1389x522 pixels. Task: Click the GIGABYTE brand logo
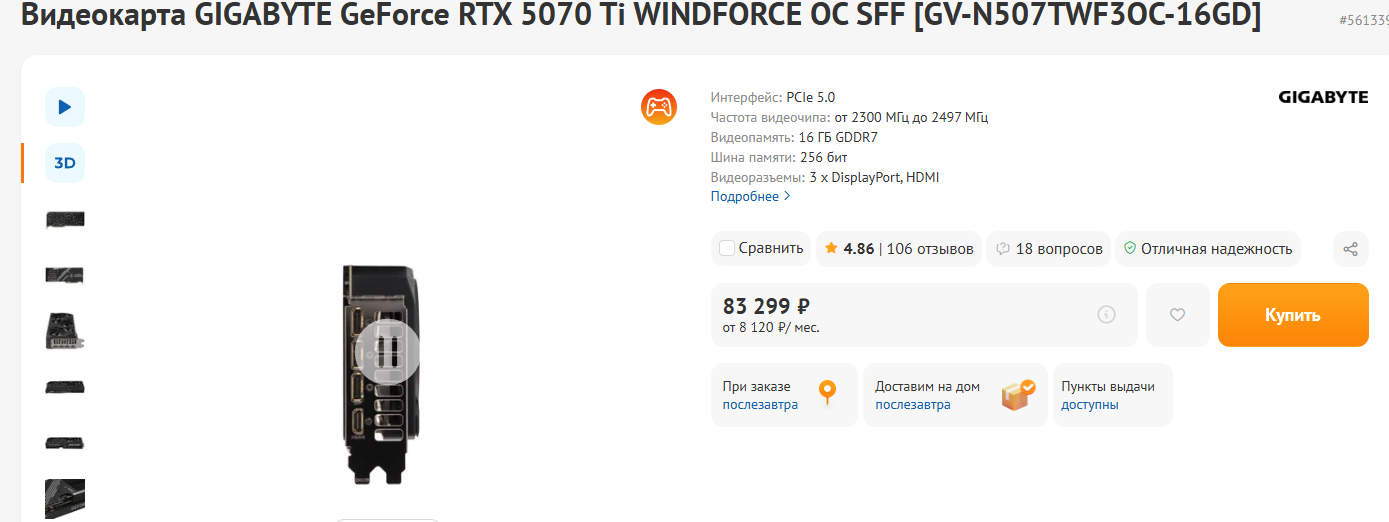tap(1323, 98)
